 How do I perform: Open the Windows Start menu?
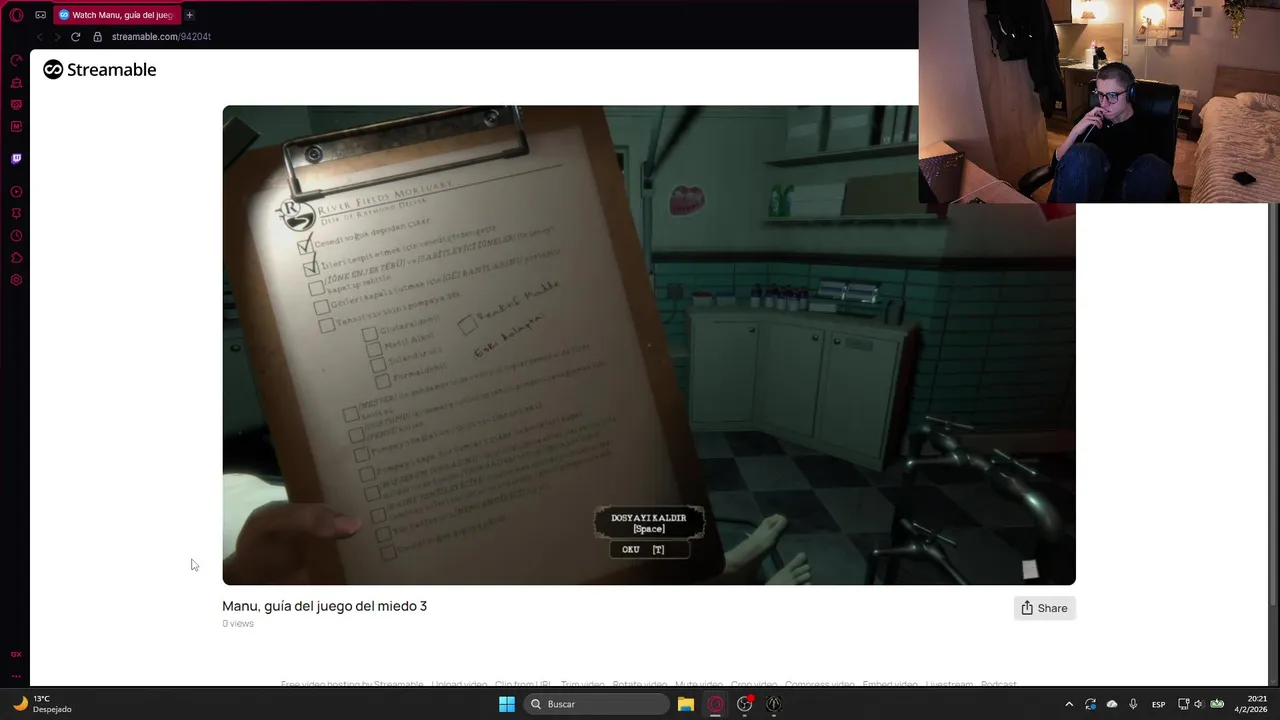[507, 704]
